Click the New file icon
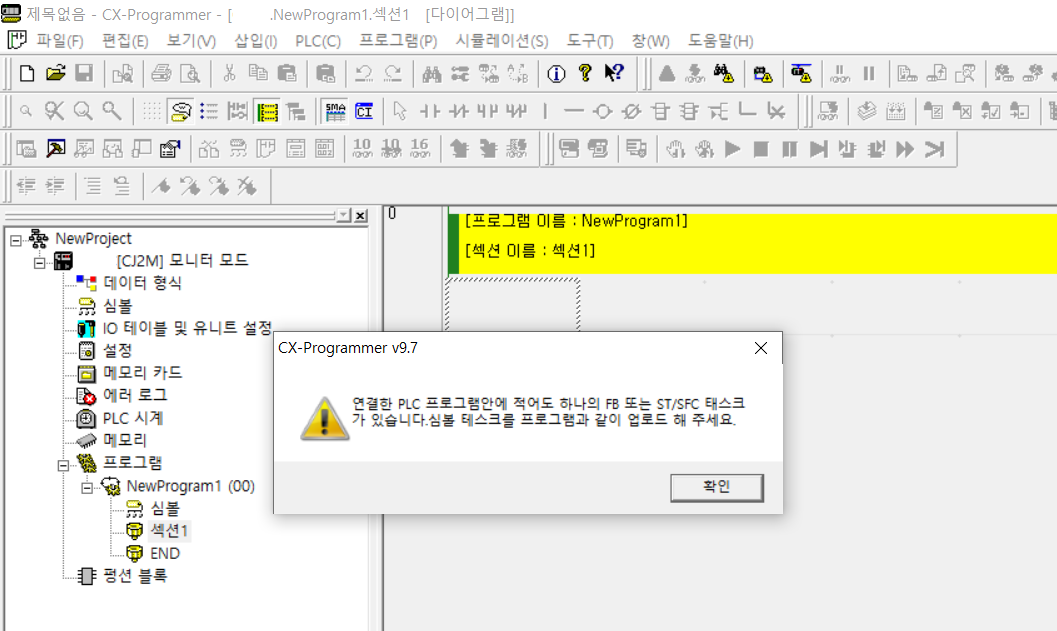The image size is (1057, 631). coord(27,73)
